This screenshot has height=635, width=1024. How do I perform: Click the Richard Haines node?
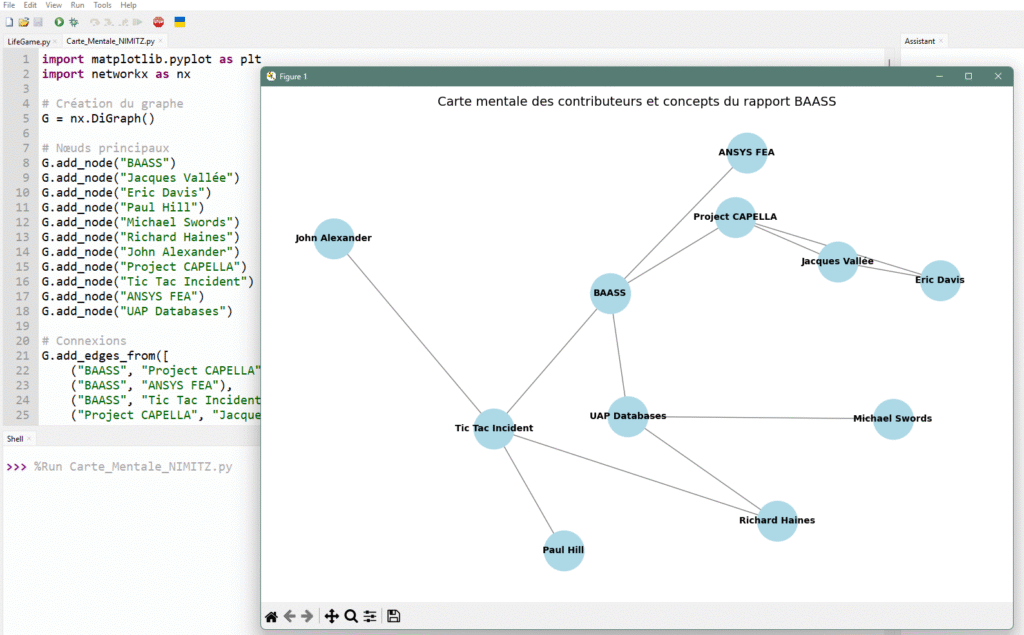coord(777,521)
